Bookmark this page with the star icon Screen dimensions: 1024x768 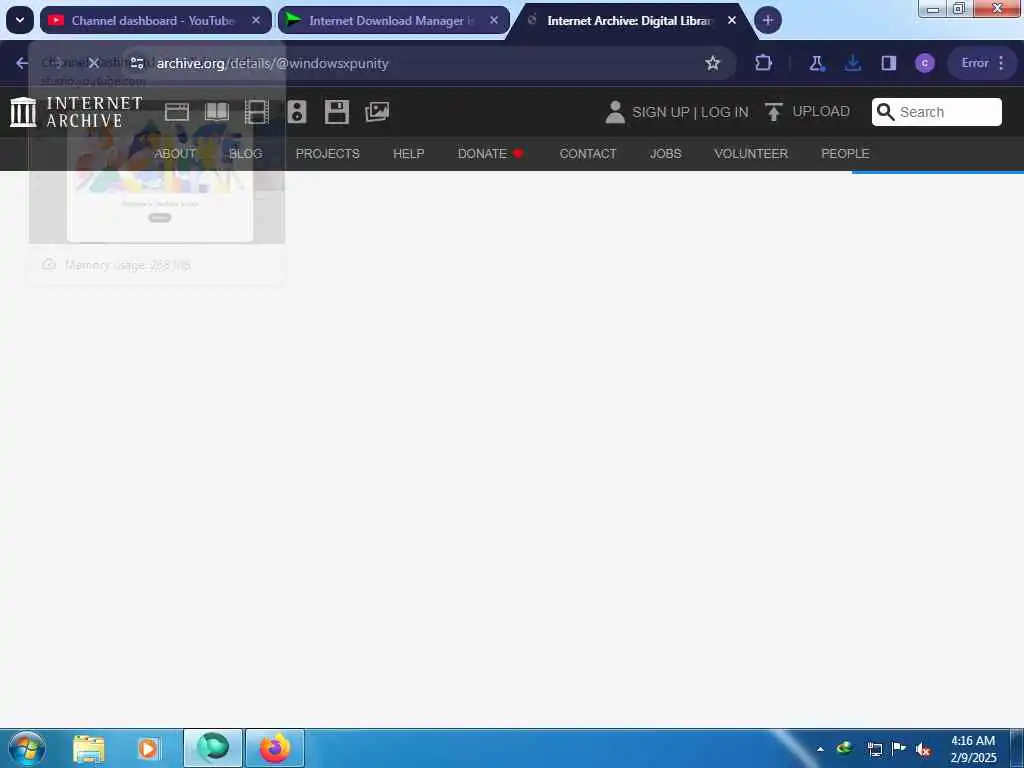click(712, 63)
